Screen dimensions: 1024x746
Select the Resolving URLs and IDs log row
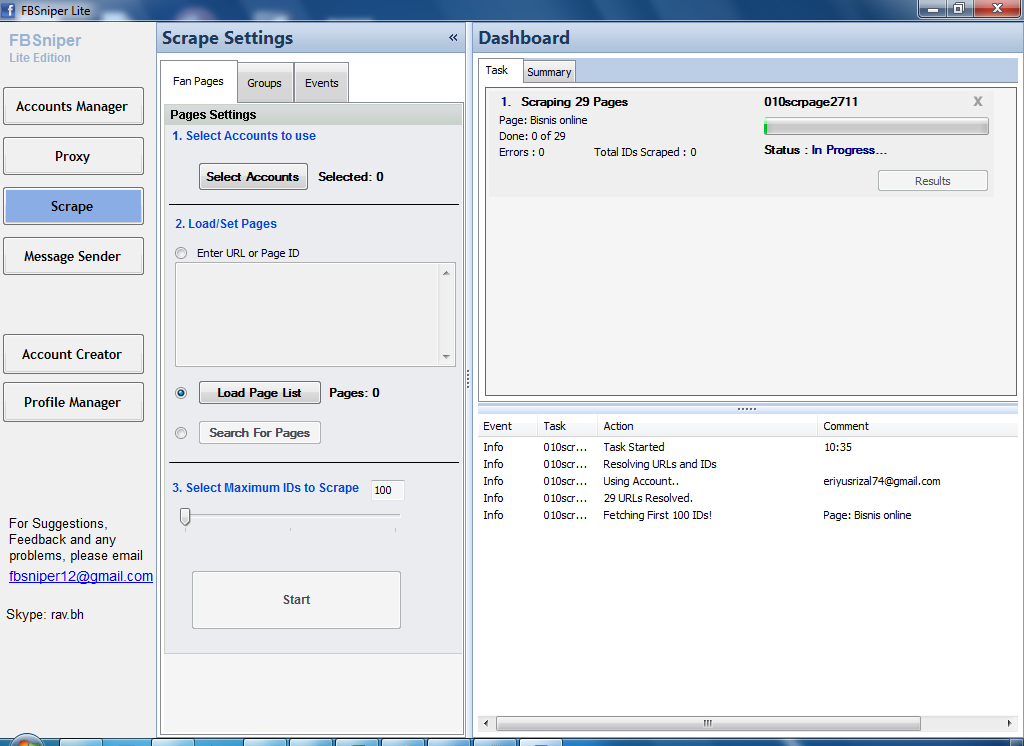(748, 464)
